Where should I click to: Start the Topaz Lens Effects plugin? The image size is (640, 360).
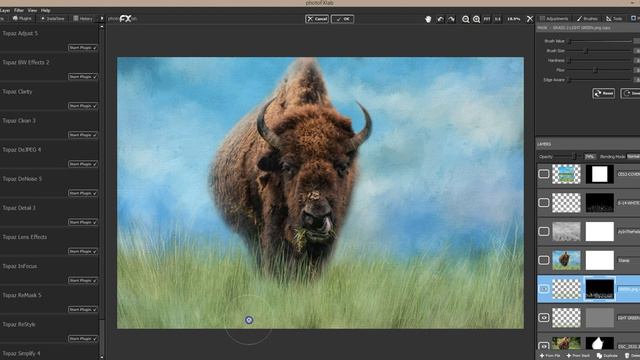pos(83,251)
